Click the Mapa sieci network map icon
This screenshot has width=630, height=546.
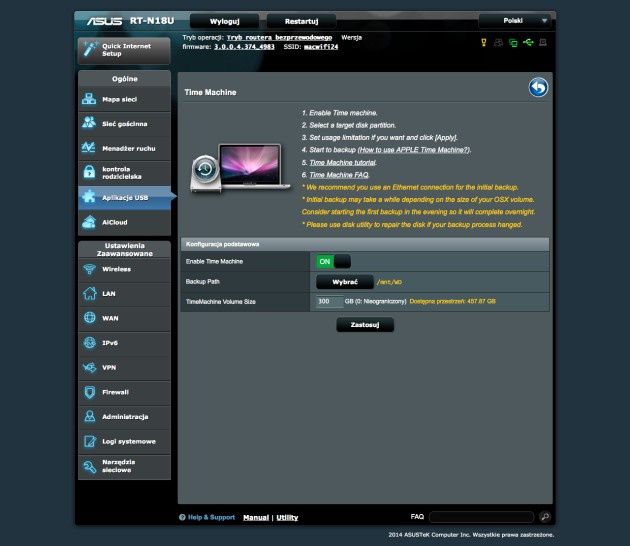89,99
